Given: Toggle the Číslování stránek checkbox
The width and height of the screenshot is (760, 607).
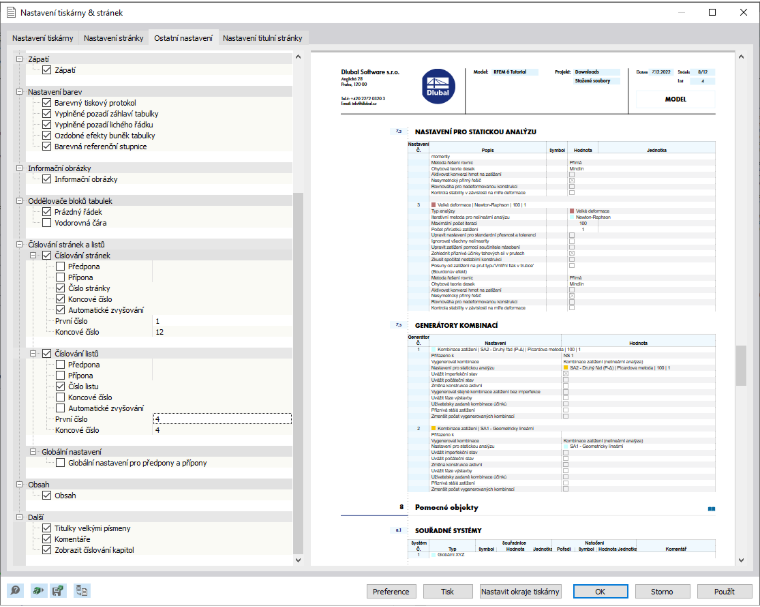Looking at the screenshot, I should coord(47,256).
